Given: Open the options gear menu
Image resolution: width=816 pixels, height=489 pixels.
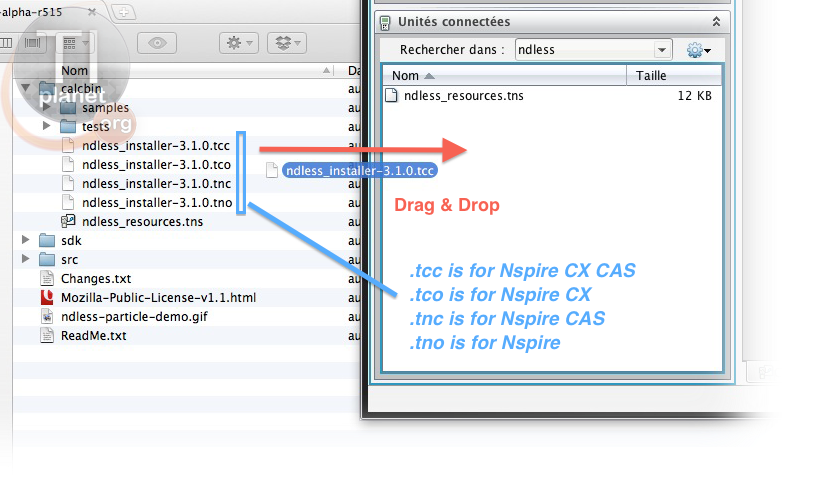Looking at the screenshot, I should point(698,50).
